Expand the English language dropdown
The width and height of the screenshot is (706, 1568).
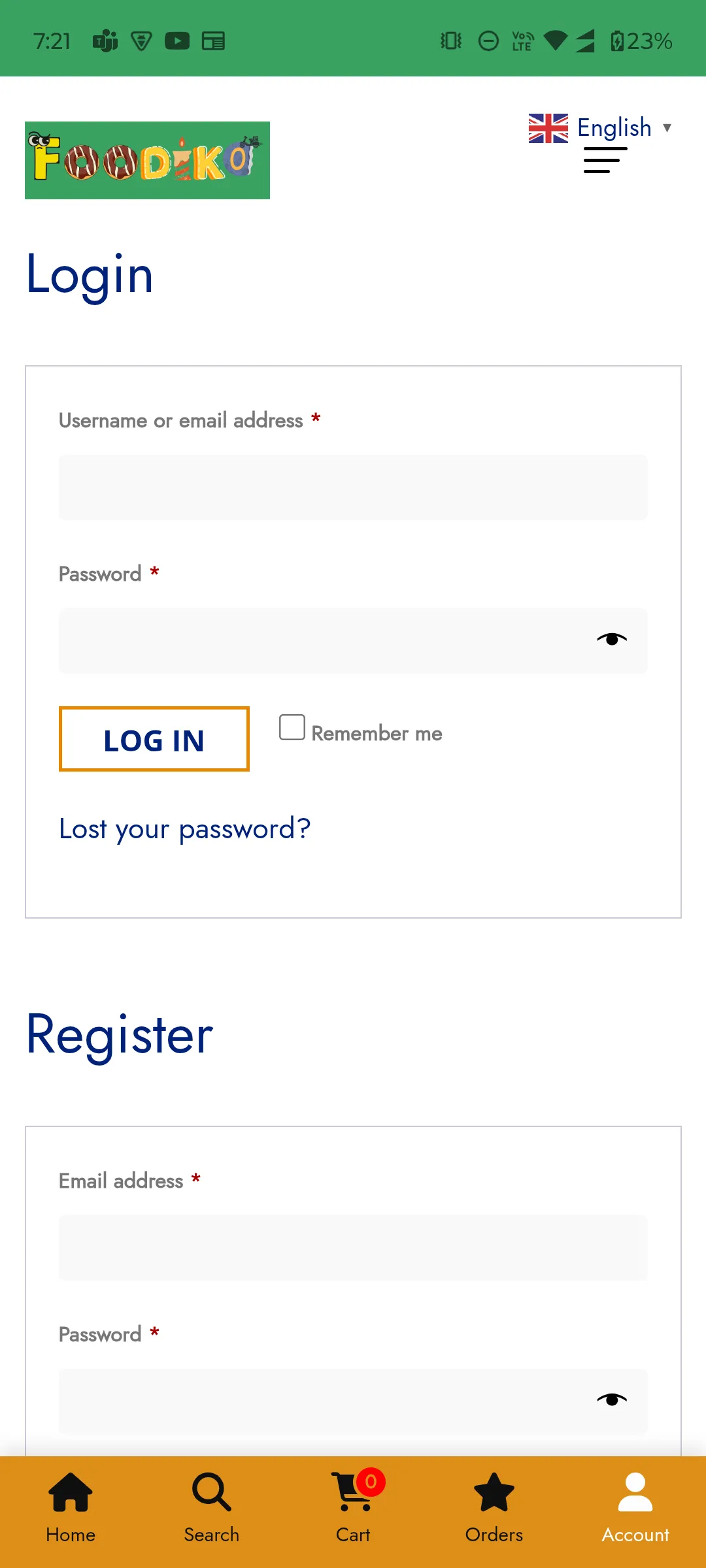(614, 127)
